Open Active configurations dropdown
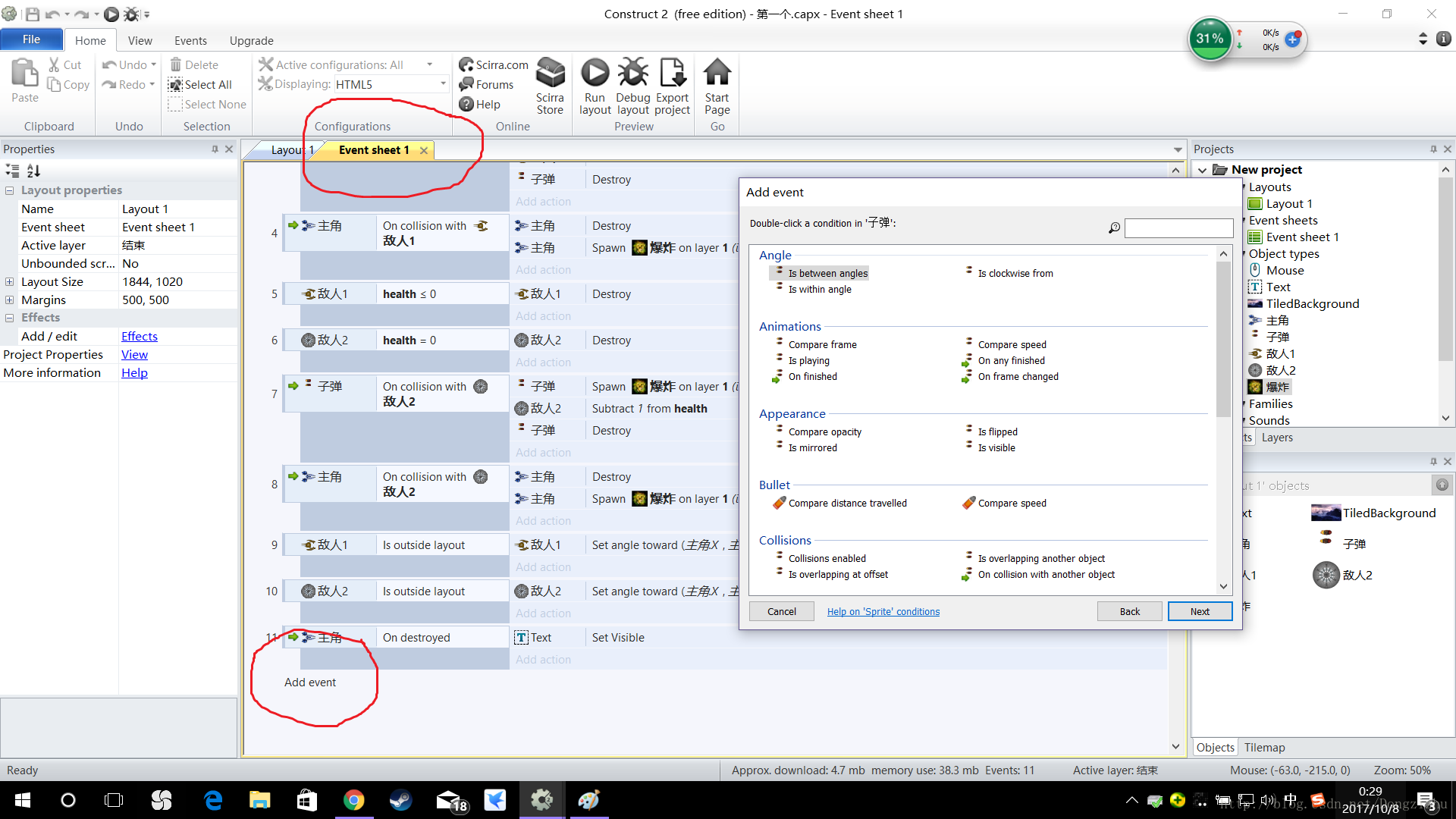This screenshot has width=1456, height=819. click(429, 64)
